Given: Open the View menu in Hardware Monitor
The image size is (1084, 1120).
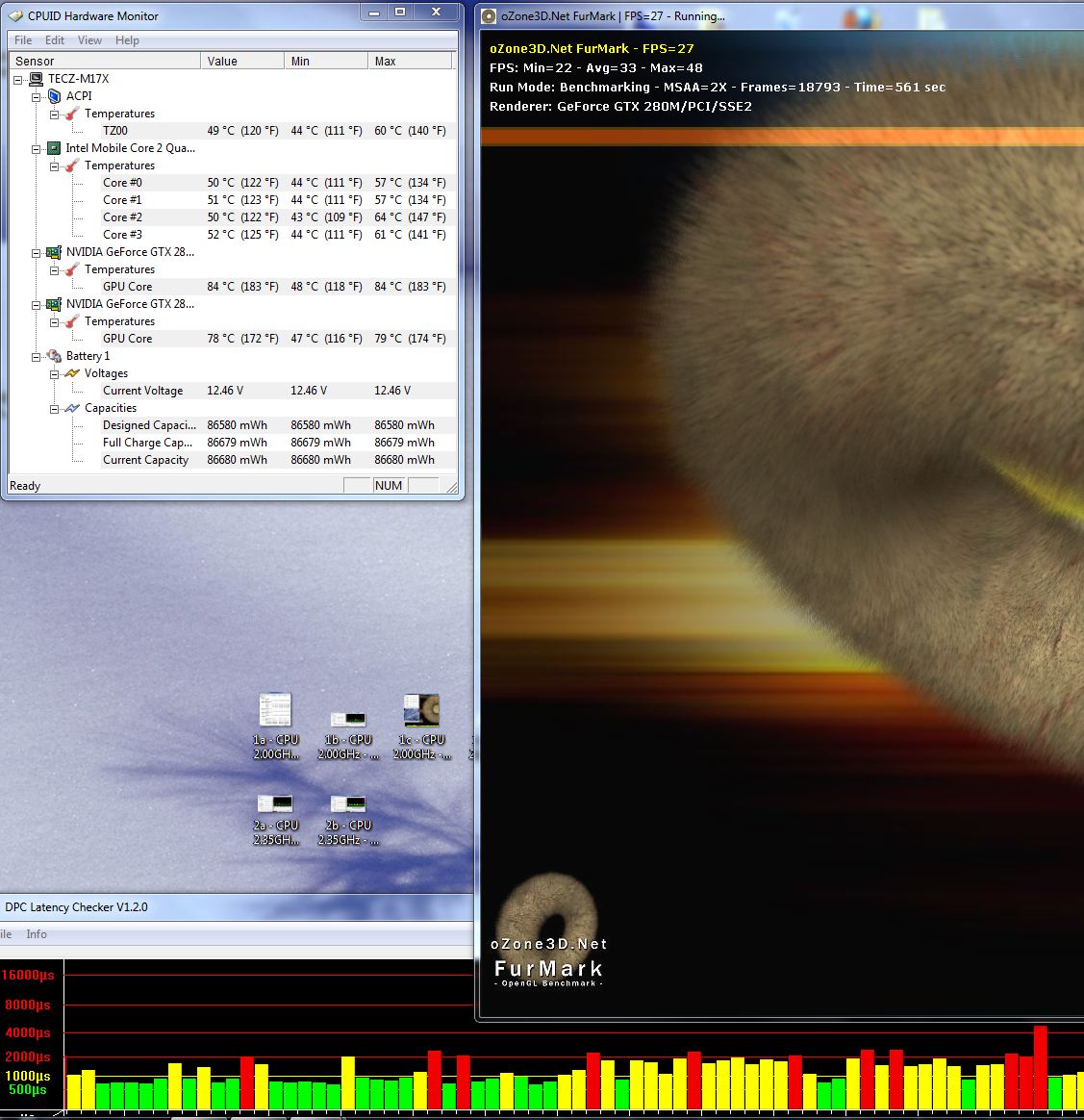Looking at the screenshot, I should coord(89,40).
